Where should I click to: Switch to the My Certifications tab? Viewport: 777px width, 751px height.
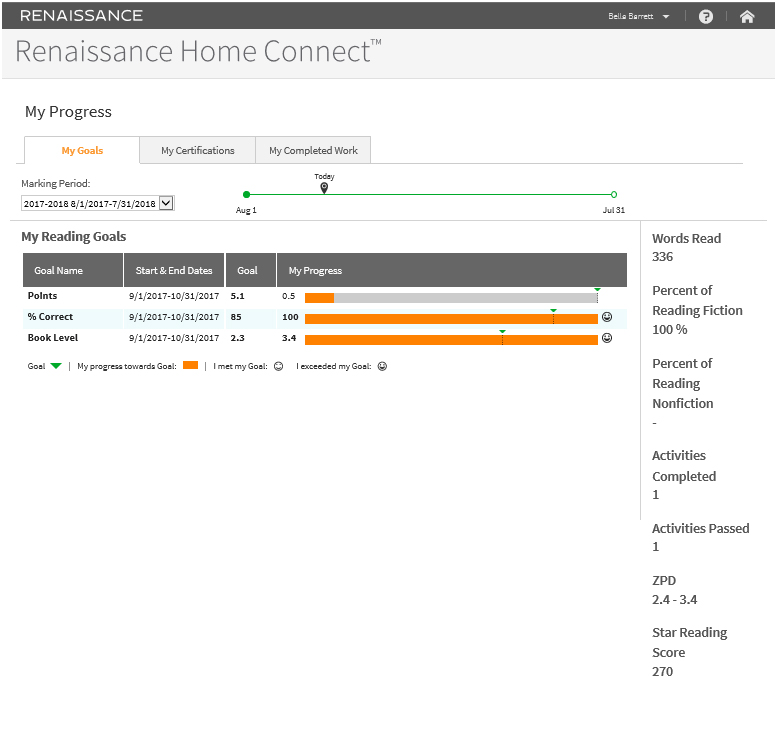point(197,151)
